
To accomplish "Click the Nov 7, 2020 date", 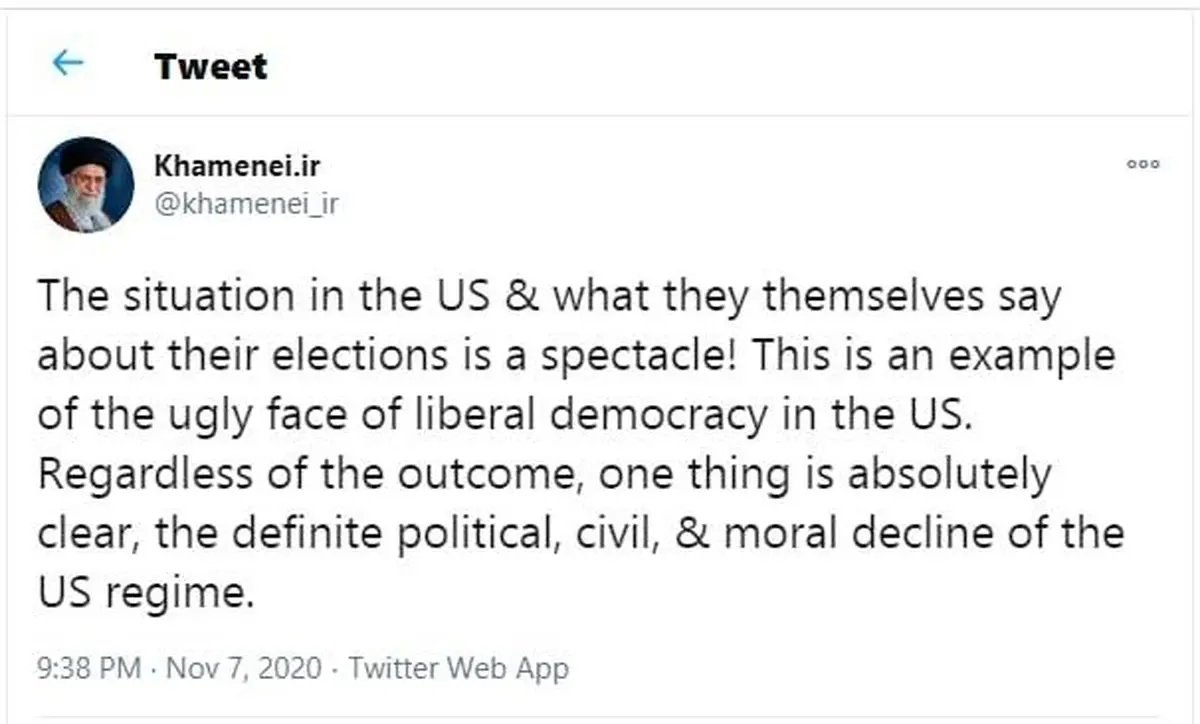I will 242,668.
